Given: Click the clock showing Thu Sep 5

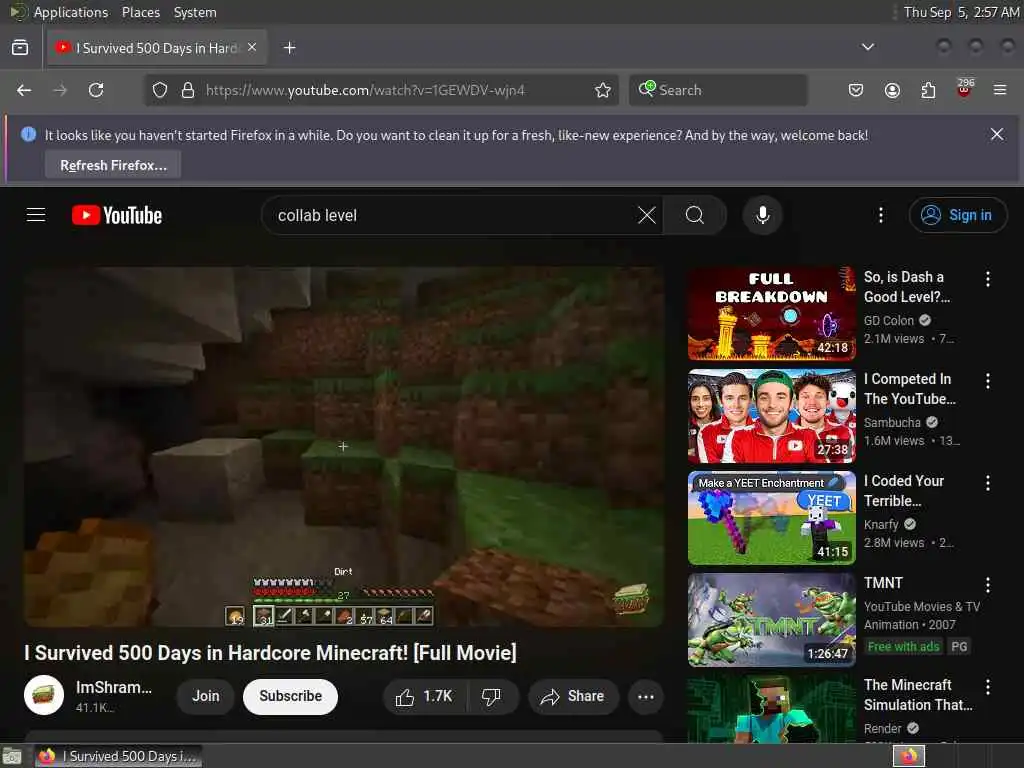Looking at the screenshot, I should click(x=961, y=12).
